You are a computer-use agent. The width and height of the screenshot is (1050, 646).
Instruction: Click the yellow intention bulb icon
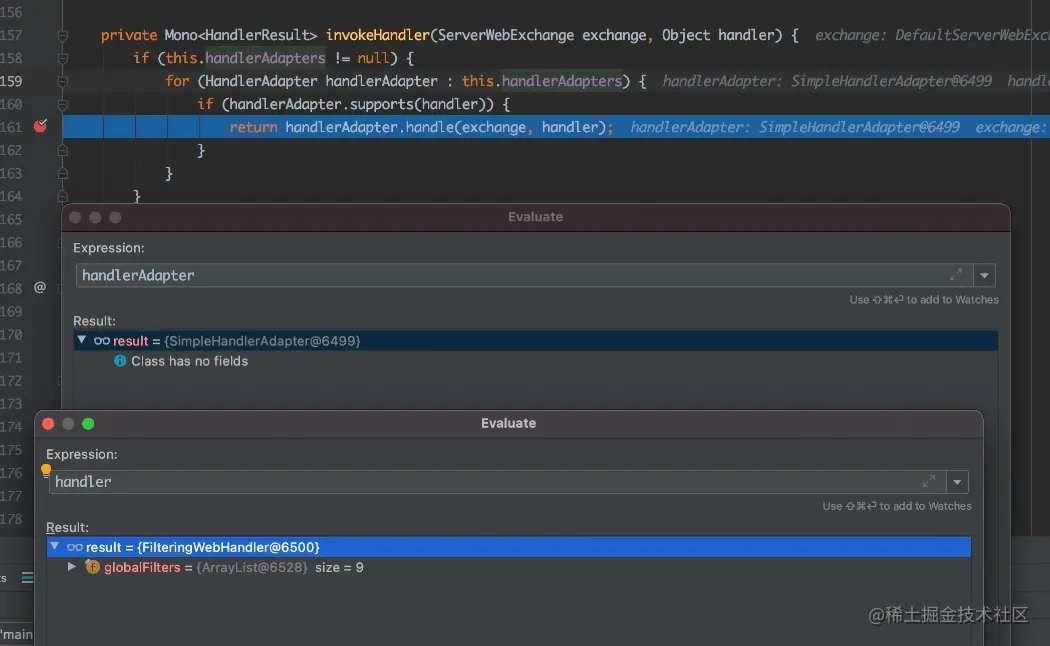click(x=46, y=470)
